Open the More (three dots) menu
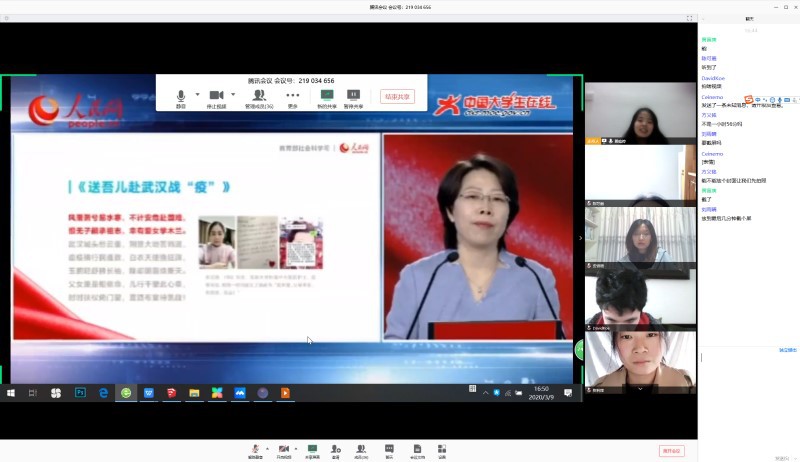 point(292,96)
